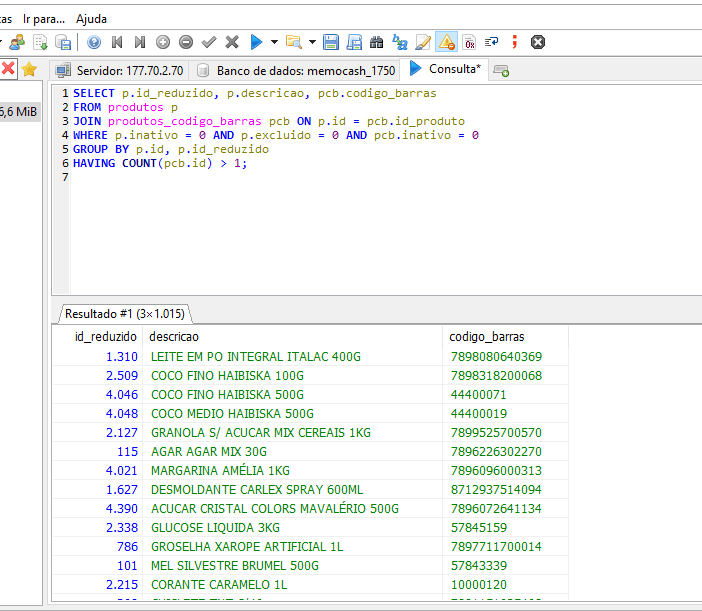Click the blue Execute query play button
702x611 pixels.
(x=256, y=42)
